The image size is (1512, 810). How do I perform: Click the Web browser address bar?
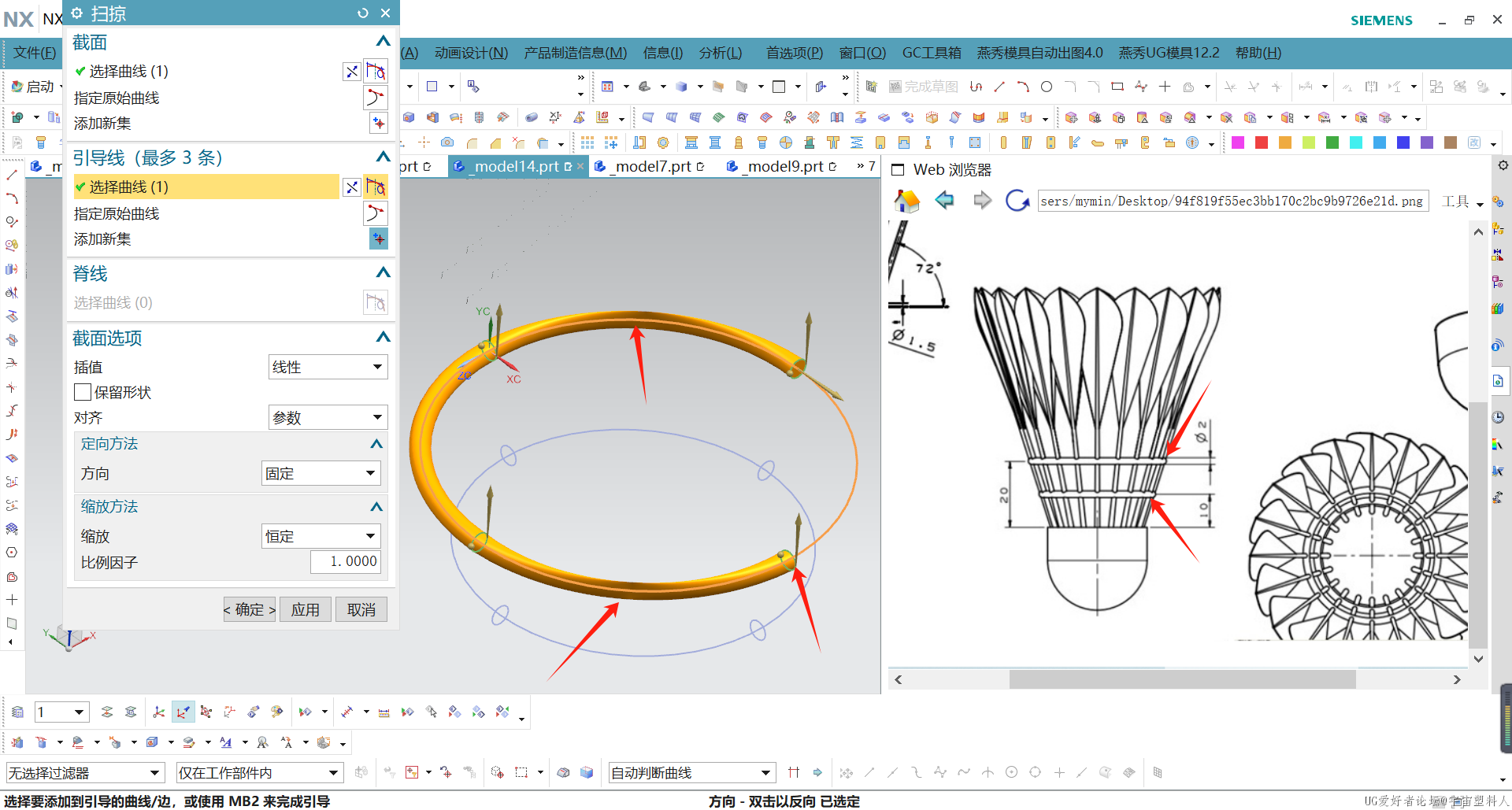[1232, 202]
